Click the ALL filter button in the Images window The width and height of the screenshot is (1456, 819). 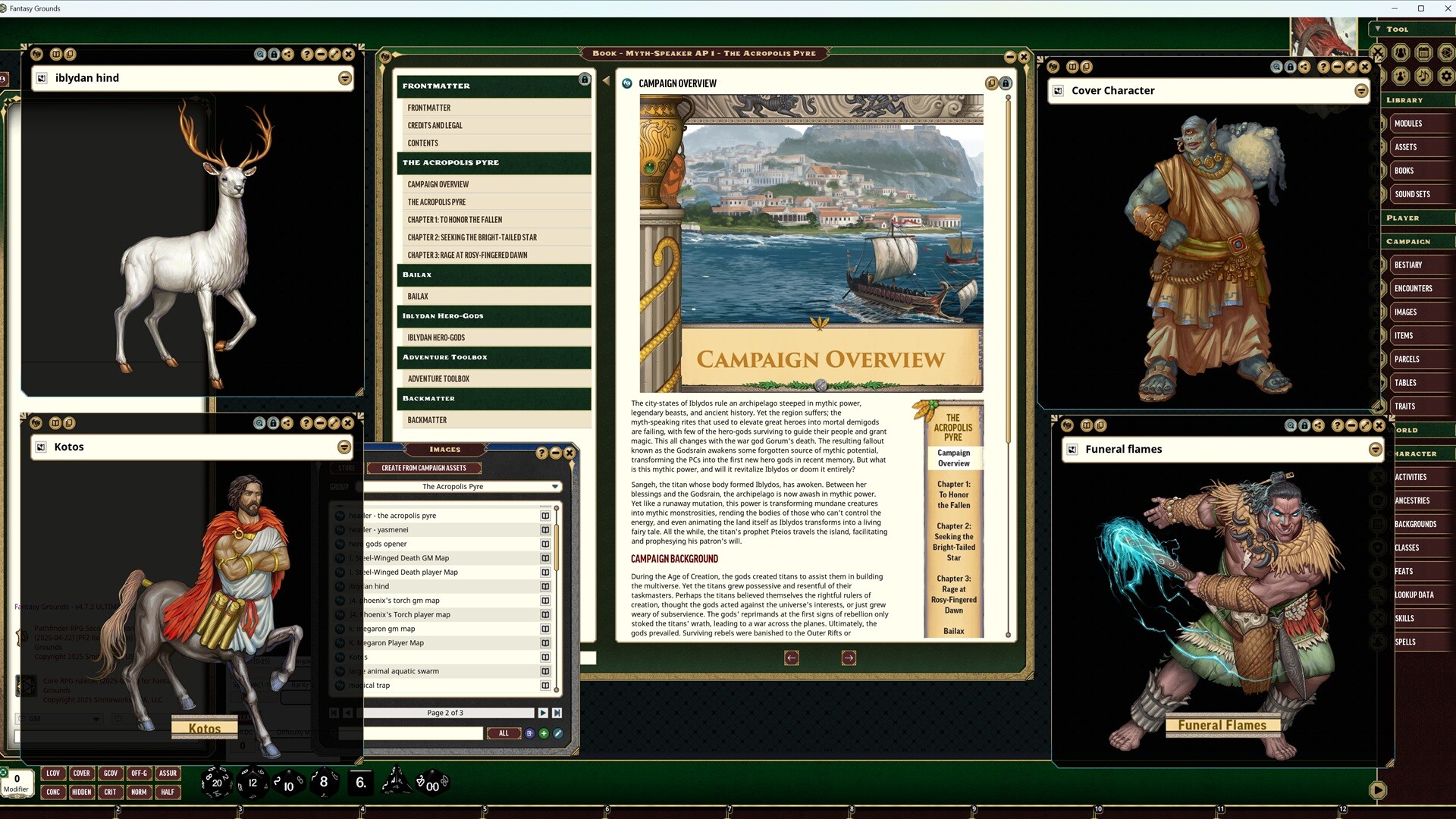point(504,733)
